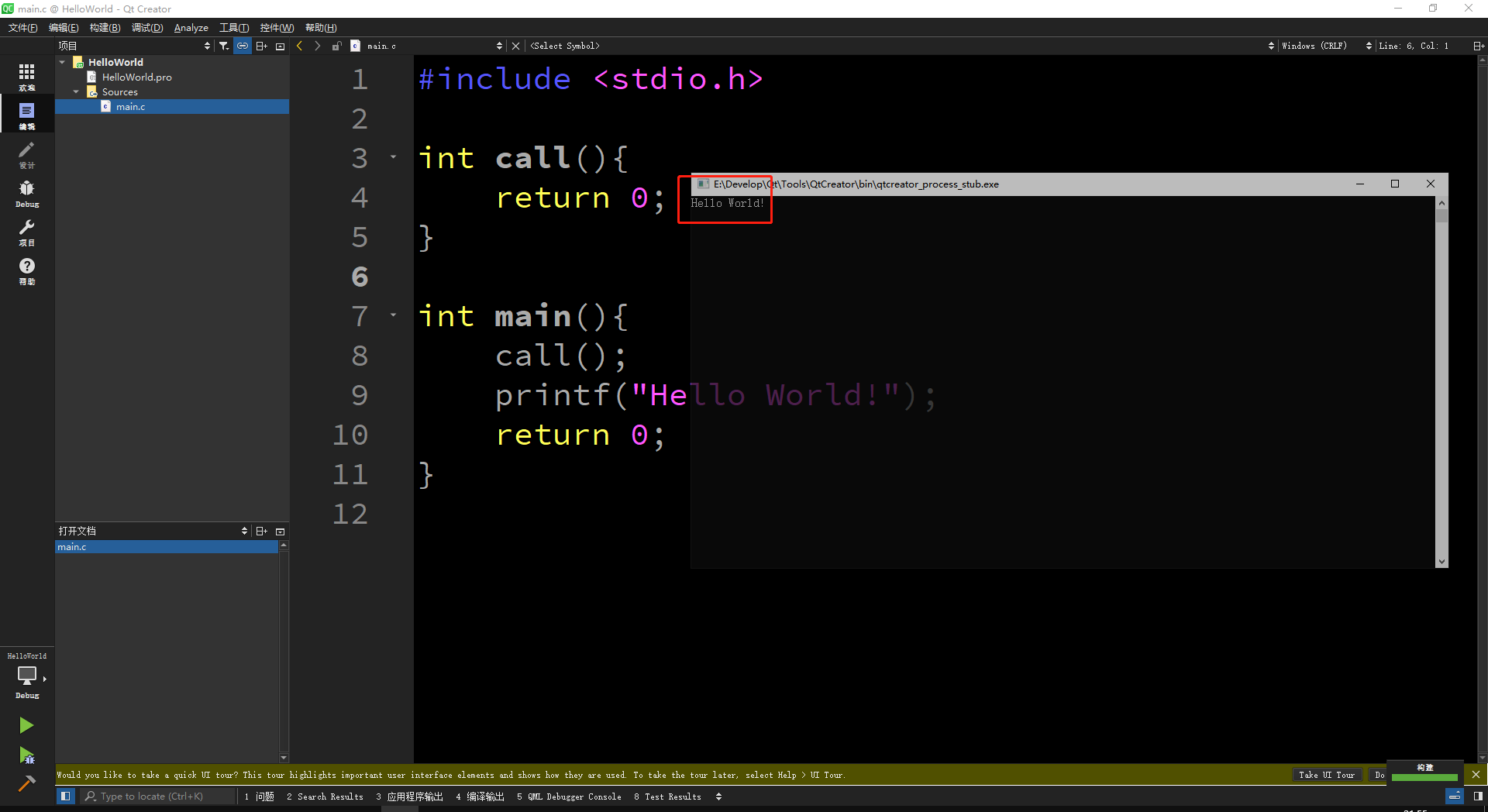Select HelloWorld.pro in the project tree
The image size is (1488, 812).
pyautogui.click(x=137, y=77)
